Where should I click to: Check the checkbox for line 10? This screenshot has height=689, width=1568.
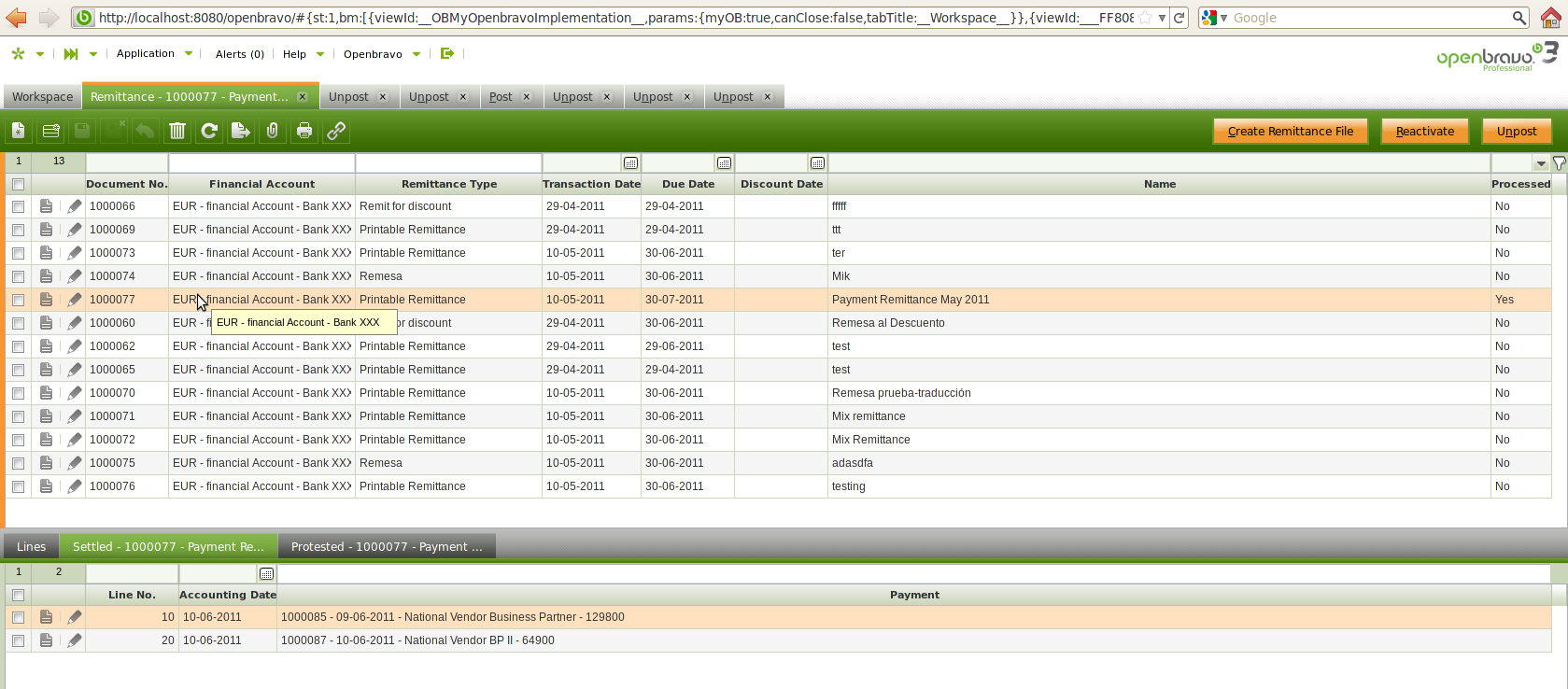coord(18,617)
